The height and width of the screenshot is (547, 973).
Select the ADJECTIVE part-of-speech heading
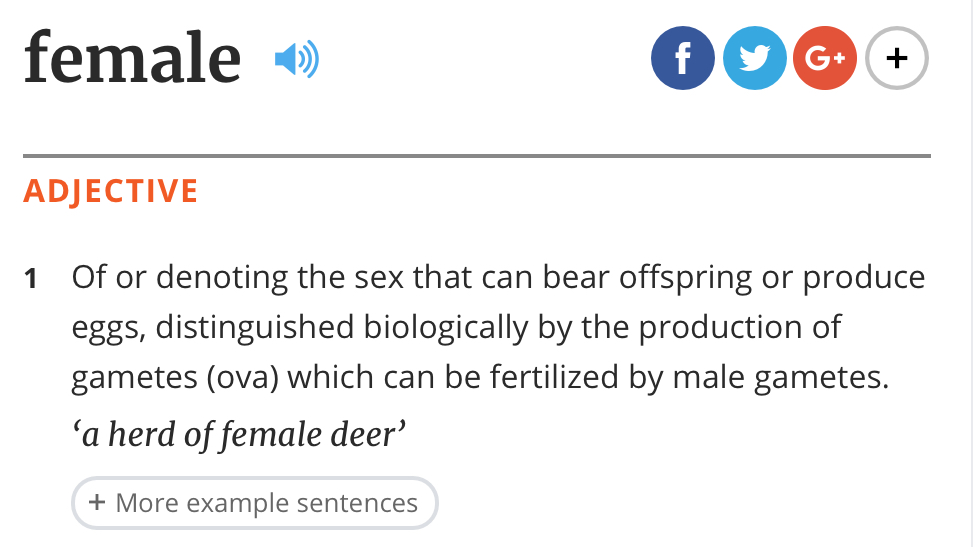click(110, 191)
